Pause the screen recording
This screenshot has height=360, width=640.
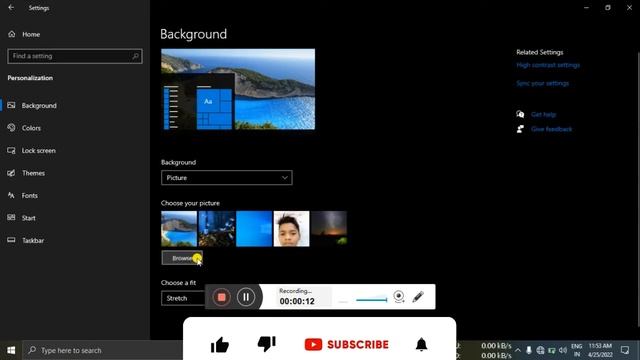coord(246,297)
